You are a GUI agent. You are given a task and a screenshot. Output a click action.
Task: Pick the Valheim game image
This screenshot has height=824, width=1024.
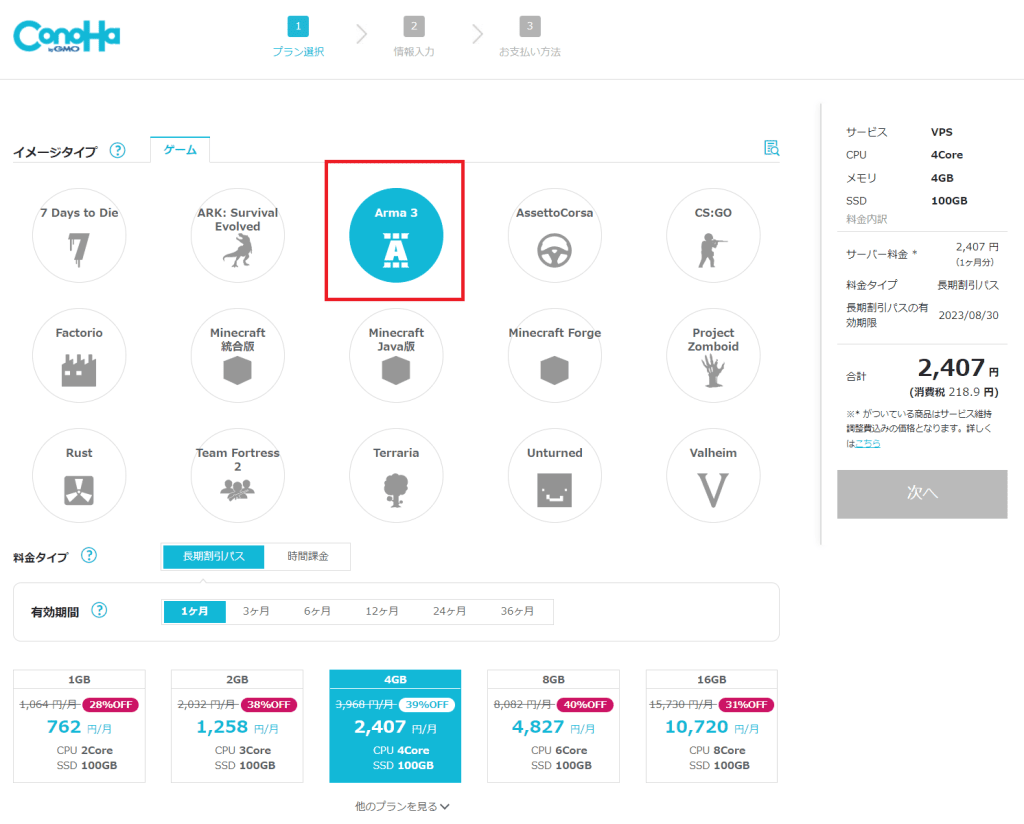[713, 476]
